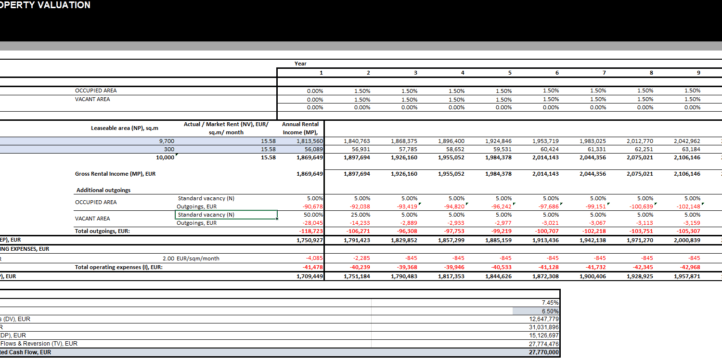This screenshot has width=722, height=361.
Task: Select the cell with value '-42,968'
Action: coord(690,267)
